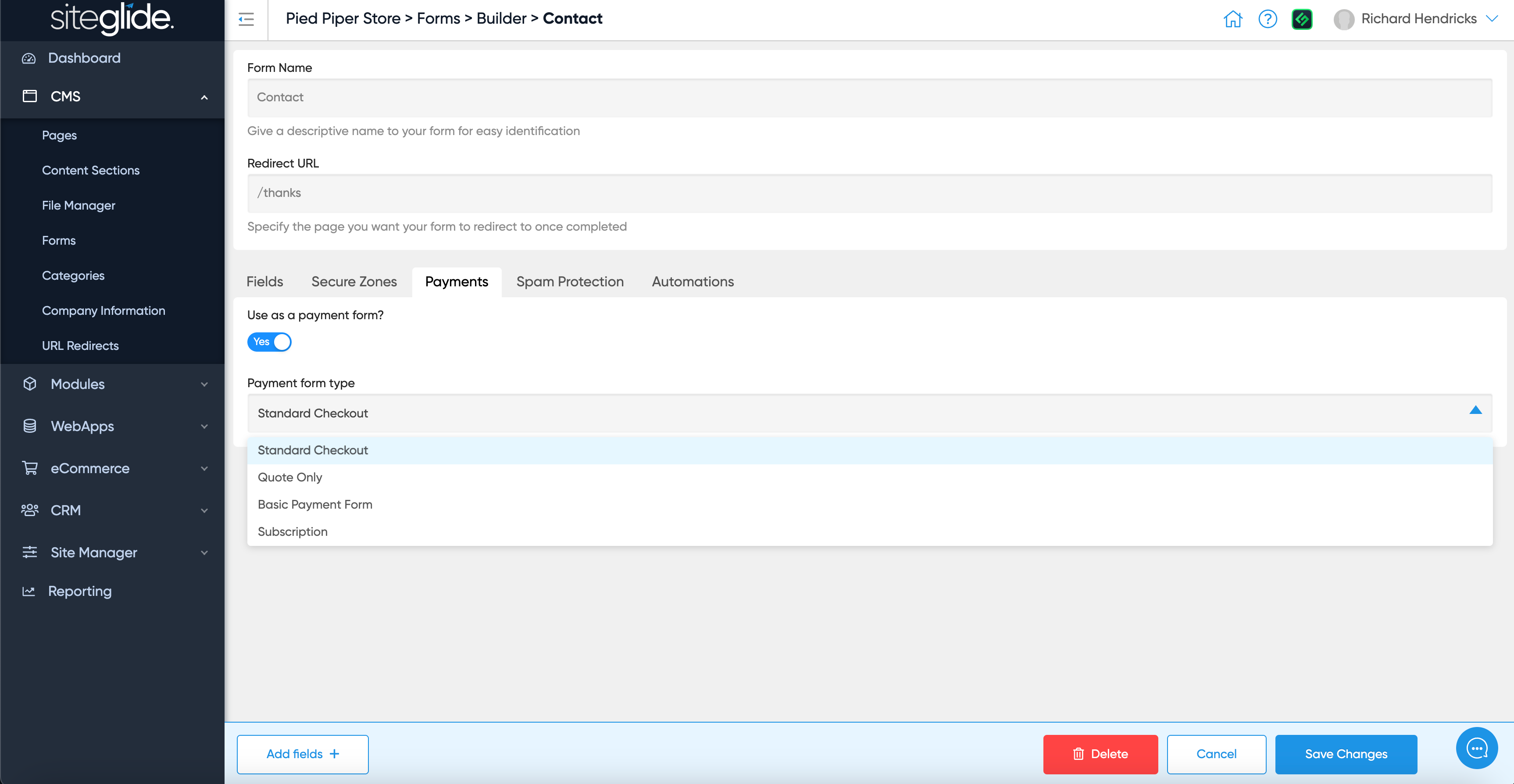Click the home icon in header

point(1232,19)
